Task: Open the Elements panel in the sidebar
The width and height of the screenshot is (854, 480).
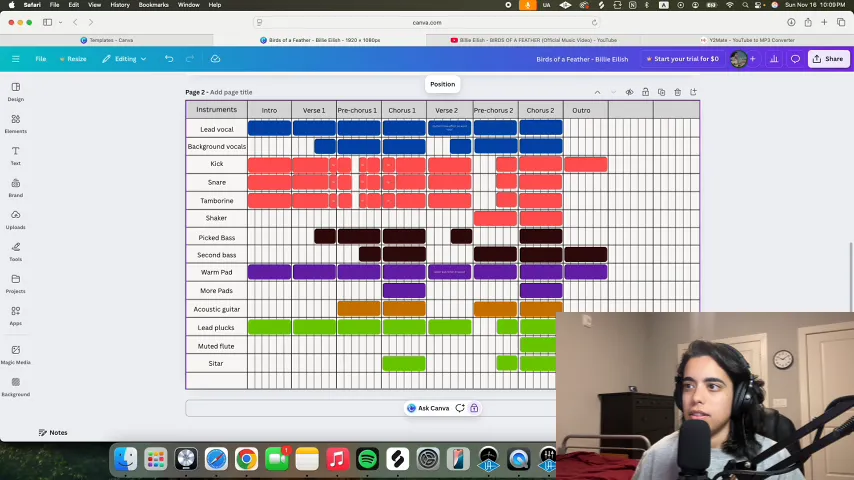Action: 15,124
